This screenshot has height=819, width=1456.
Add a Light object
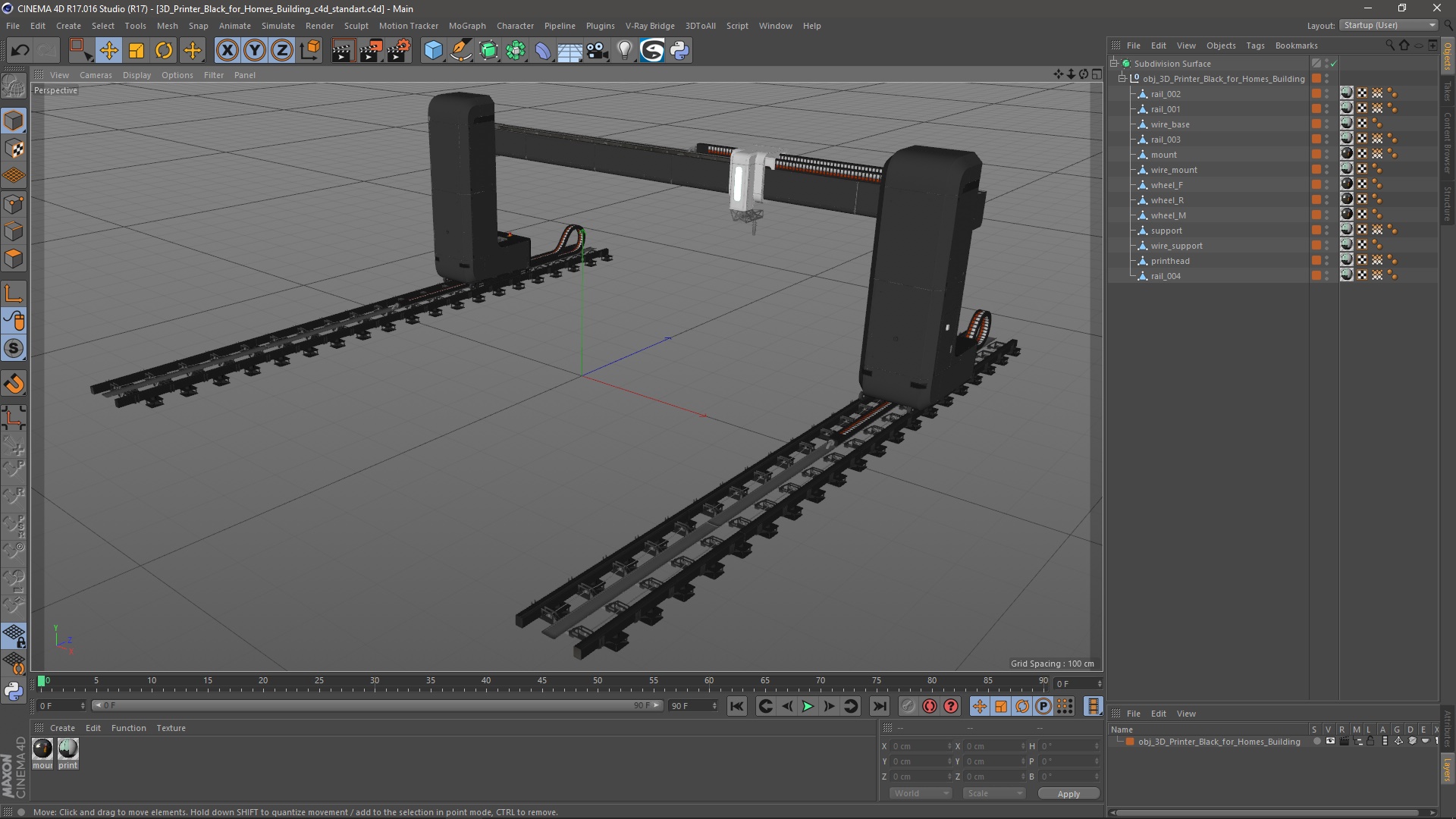click(x=624, y=51)
